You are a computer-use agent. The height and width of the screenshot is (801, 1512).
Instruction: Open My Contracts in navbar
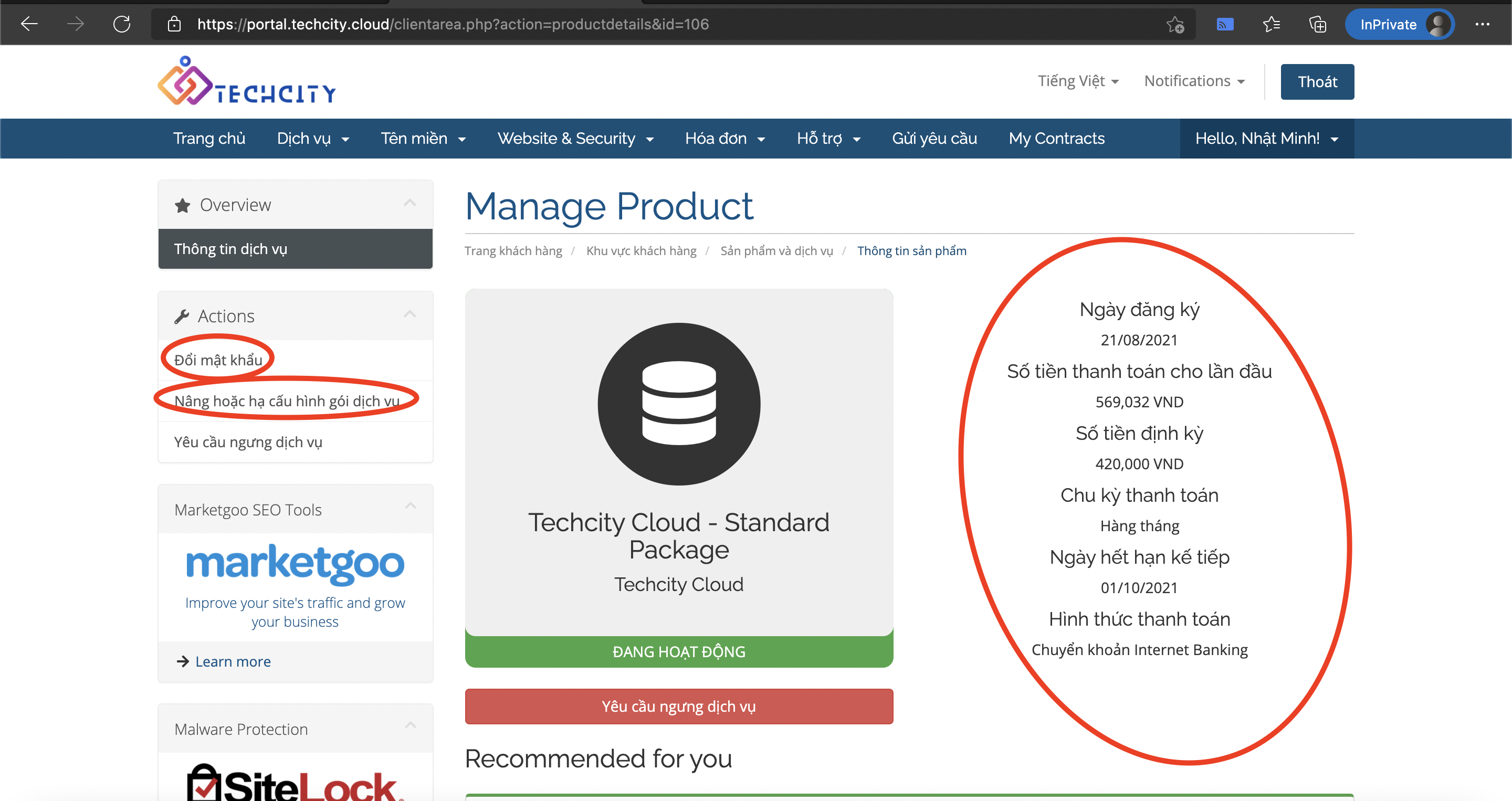[1056, 139]
